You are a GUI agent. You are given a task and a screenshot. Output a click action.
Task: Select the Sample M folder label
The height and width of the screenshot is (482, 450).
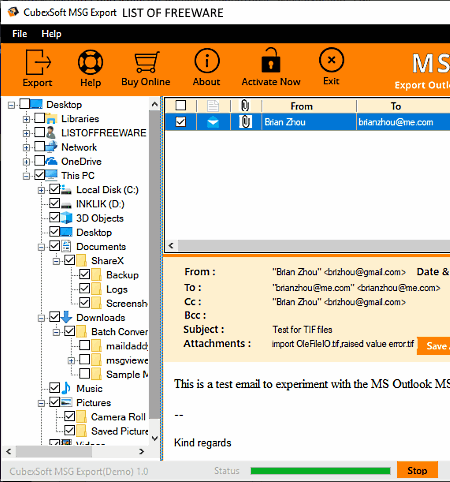[x=127, y=374]
